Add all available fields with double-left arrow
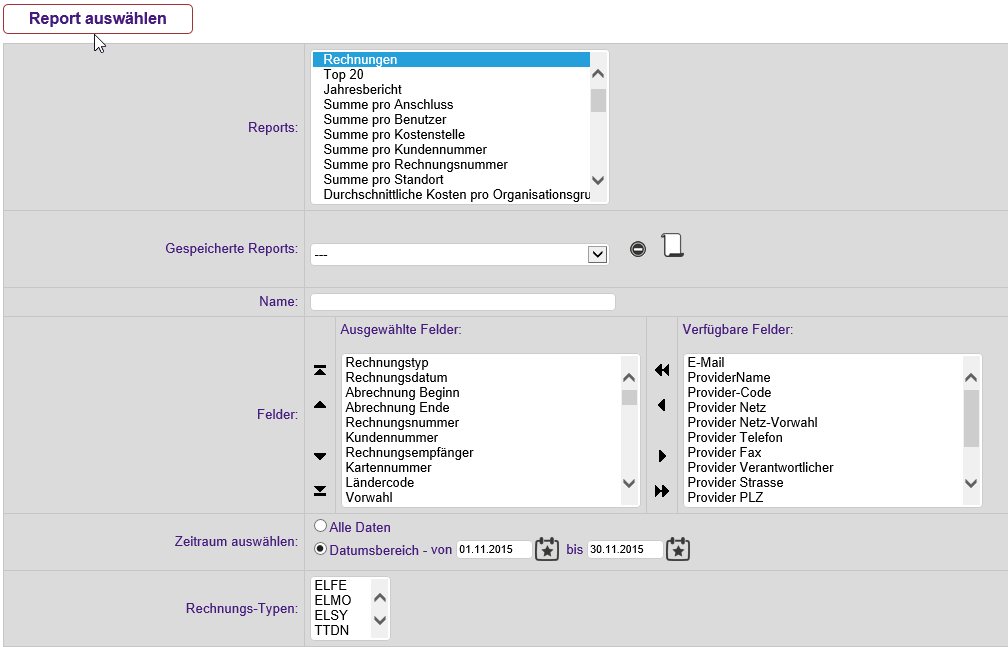Viewport: 1008px width, 647px height. click(x=661, y=370)
